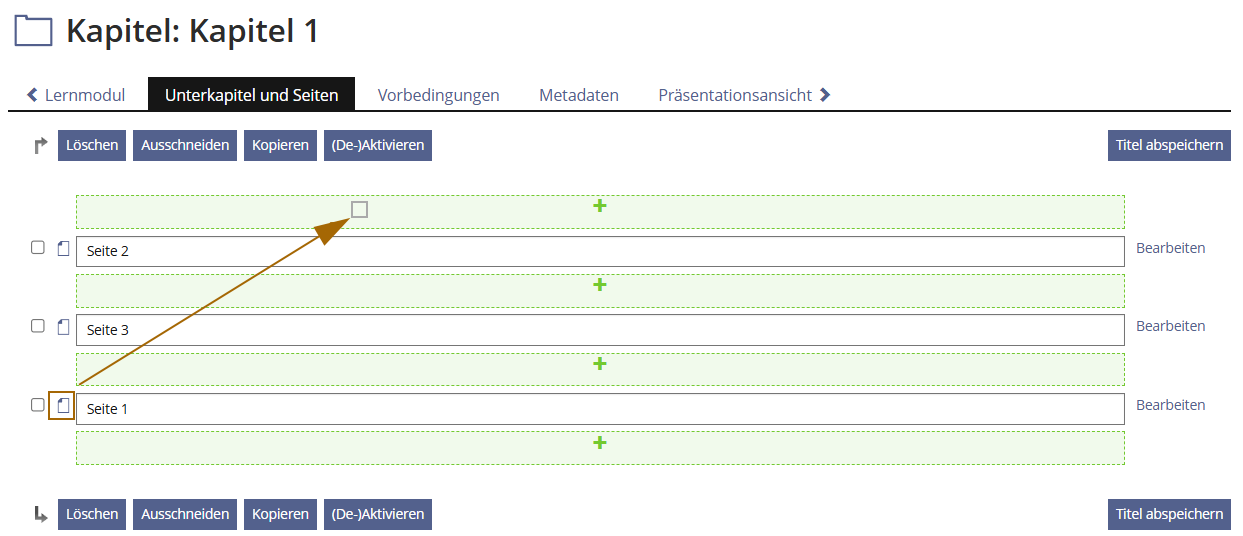The image size is (1243, 536).
Task: Tick the checkbox for Seite 3
Action: click(38, 326)
